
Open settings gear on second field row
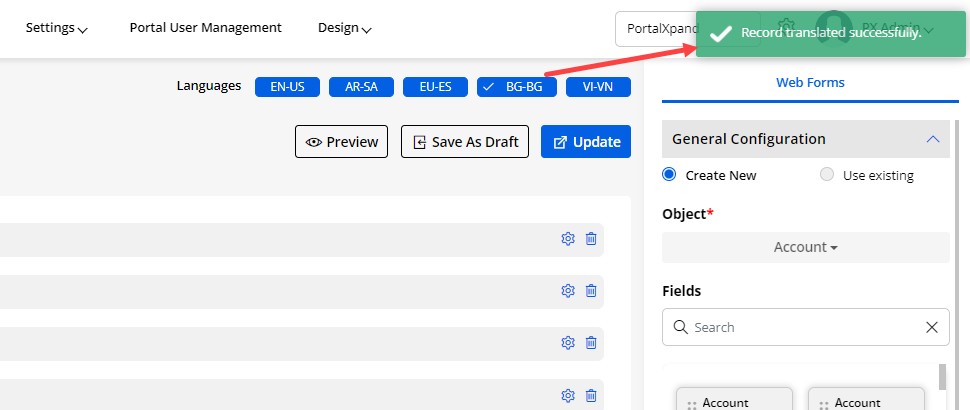point(568,291)
